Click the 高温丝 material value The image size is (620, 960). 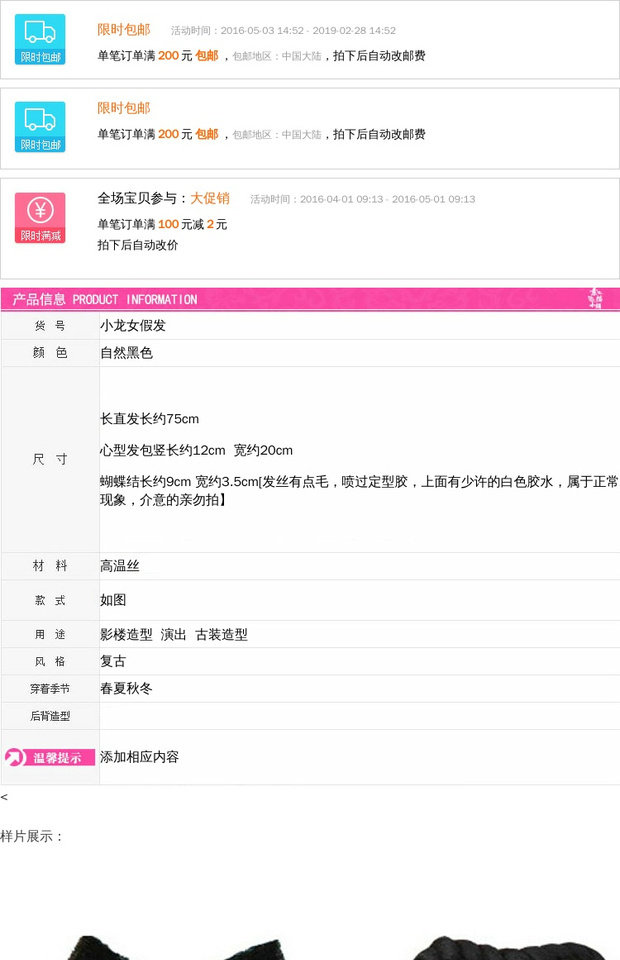pyautogui.click(x=120, y=566)
